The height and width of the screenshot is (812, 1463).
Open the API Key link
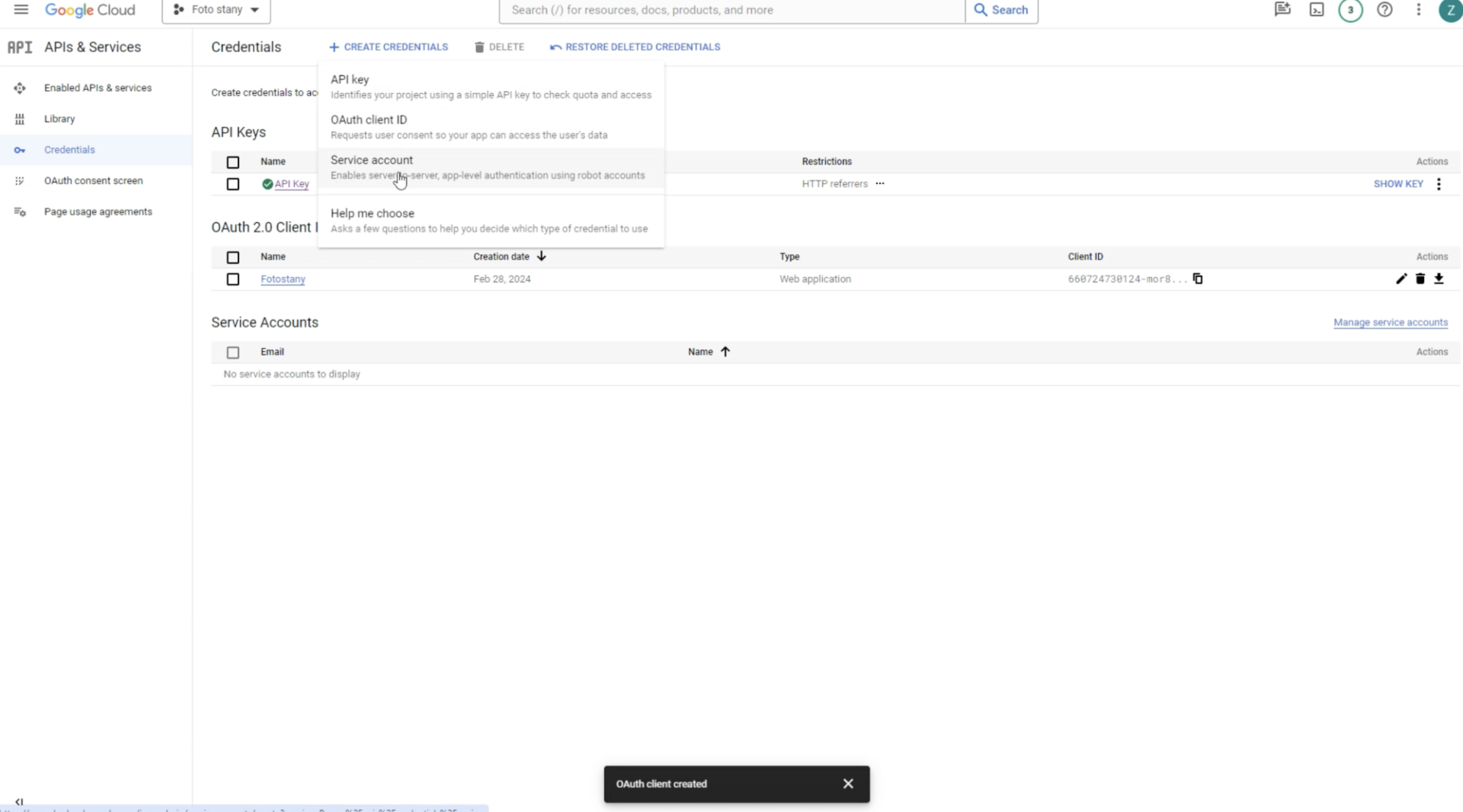(x=291, y=184)
